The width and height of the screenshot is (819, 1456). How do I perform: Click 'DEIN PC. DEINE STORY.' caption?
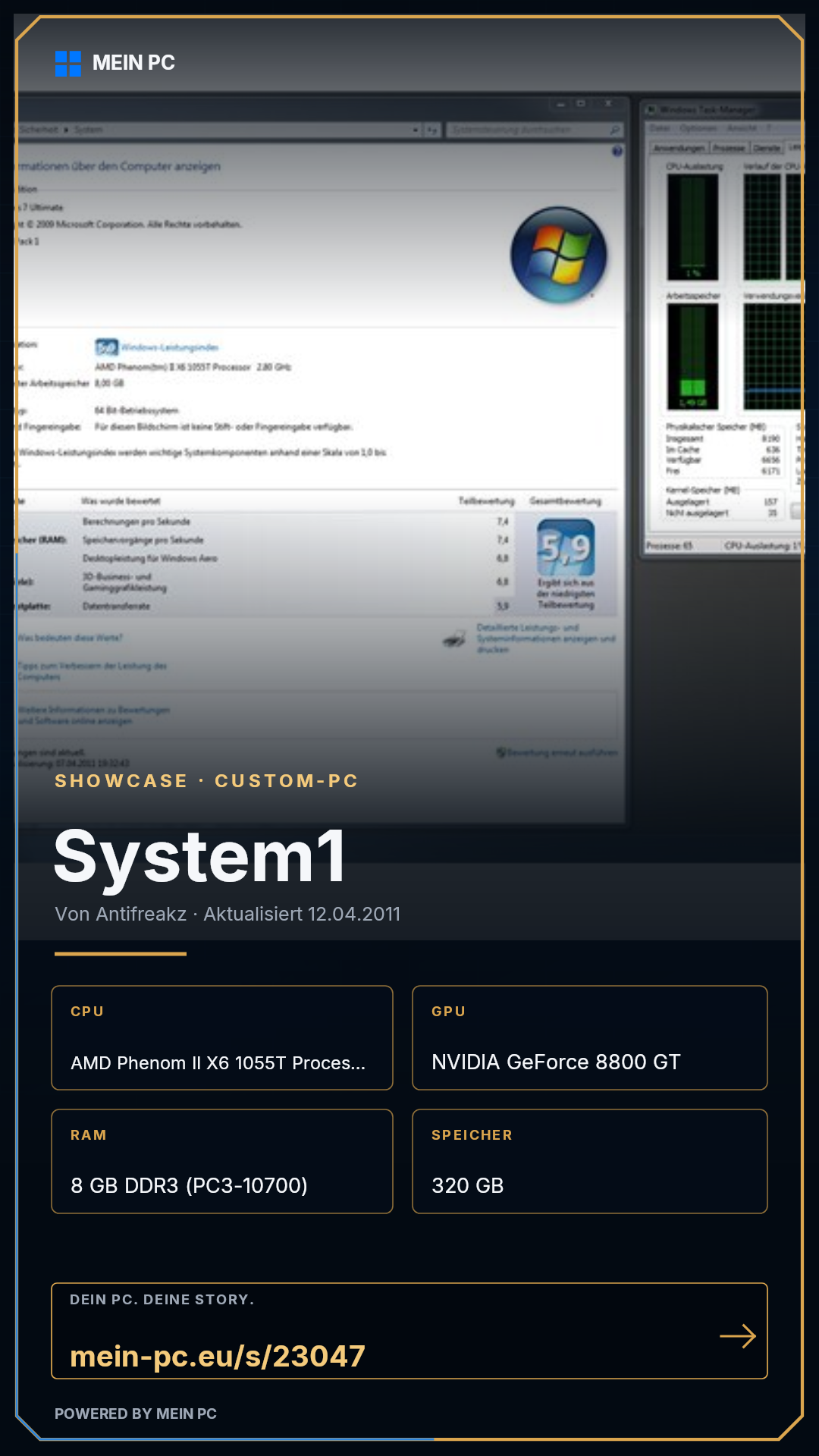(x=162, y=1300)
